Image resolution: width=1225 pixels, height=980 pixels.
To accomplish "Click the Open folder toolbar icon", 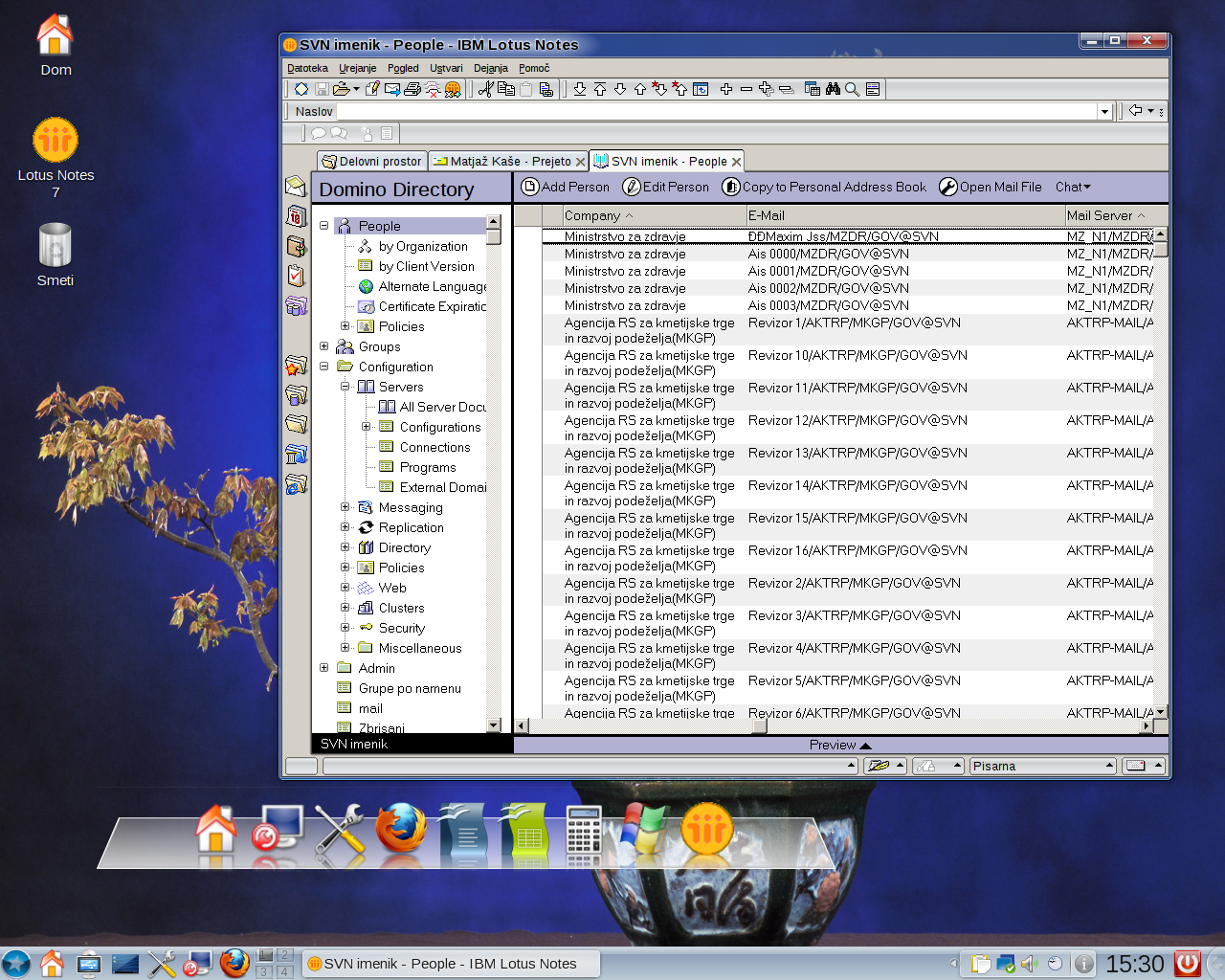I will (341, 89).
